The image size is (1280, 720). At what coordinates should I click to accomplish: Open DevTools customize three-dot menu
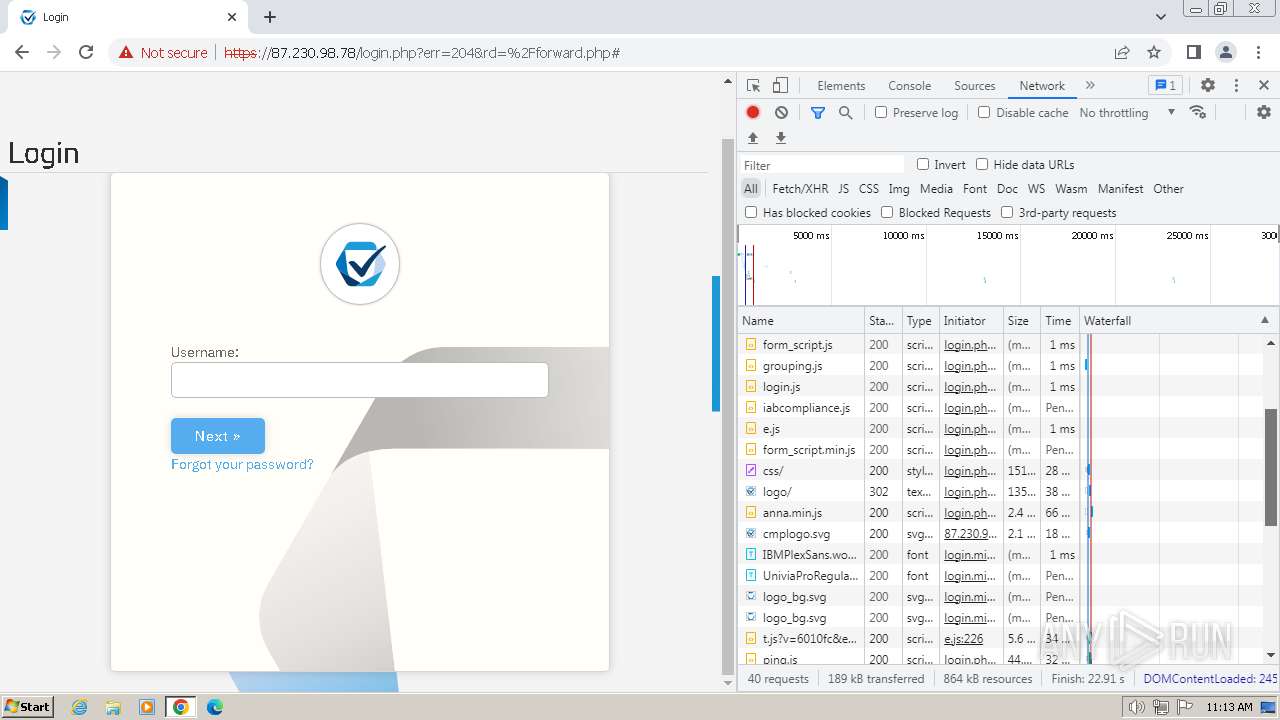tap(1236, 86)
